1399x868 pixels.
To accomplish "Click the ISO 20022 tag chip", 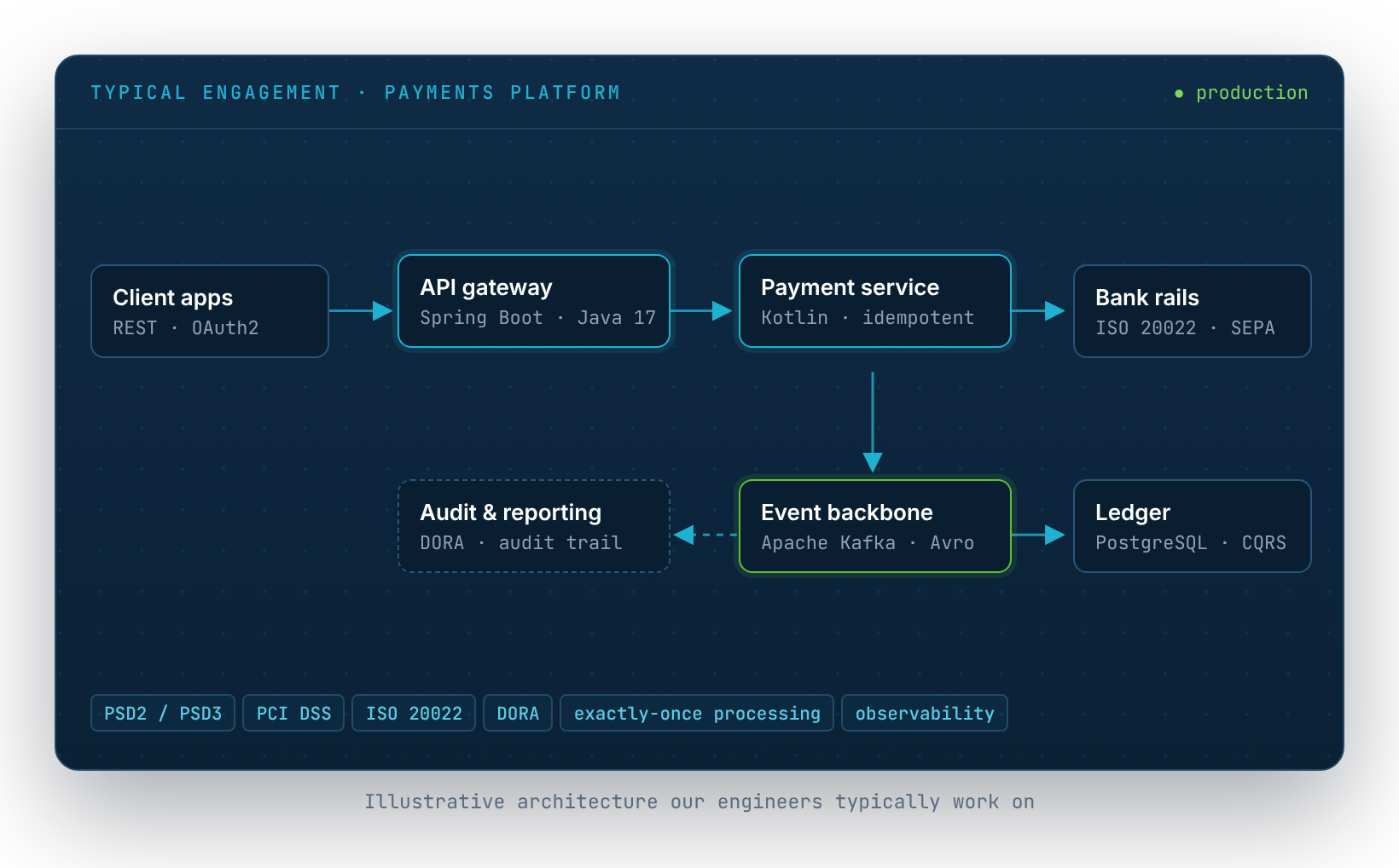I will click(x=414, y=713).
